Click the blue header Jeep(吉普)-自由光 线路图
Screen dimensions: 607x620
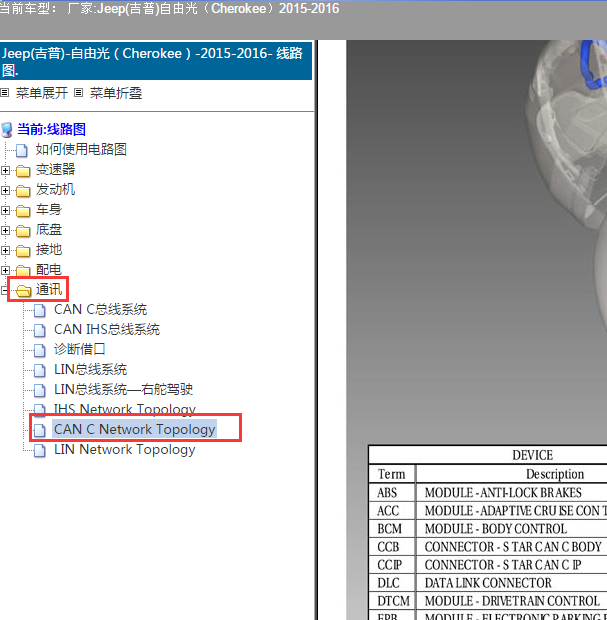156,61
